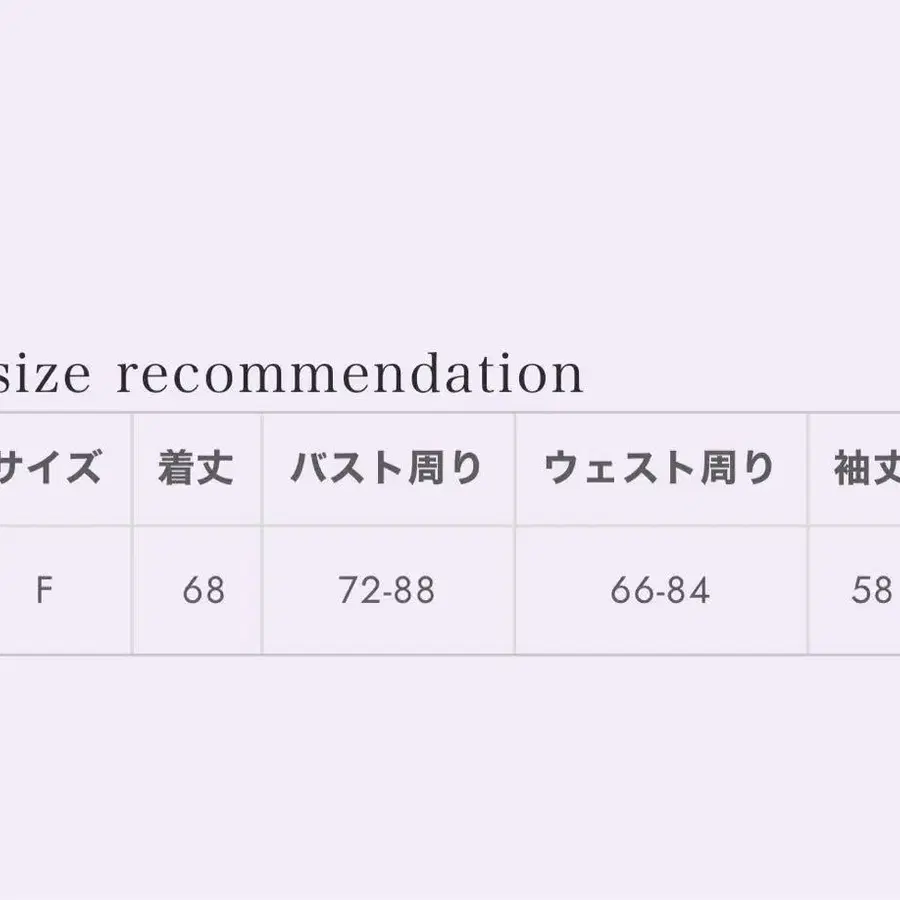Select the バスト周り column header
Viewport: 900px width, 900px height.
click(387, 468)
